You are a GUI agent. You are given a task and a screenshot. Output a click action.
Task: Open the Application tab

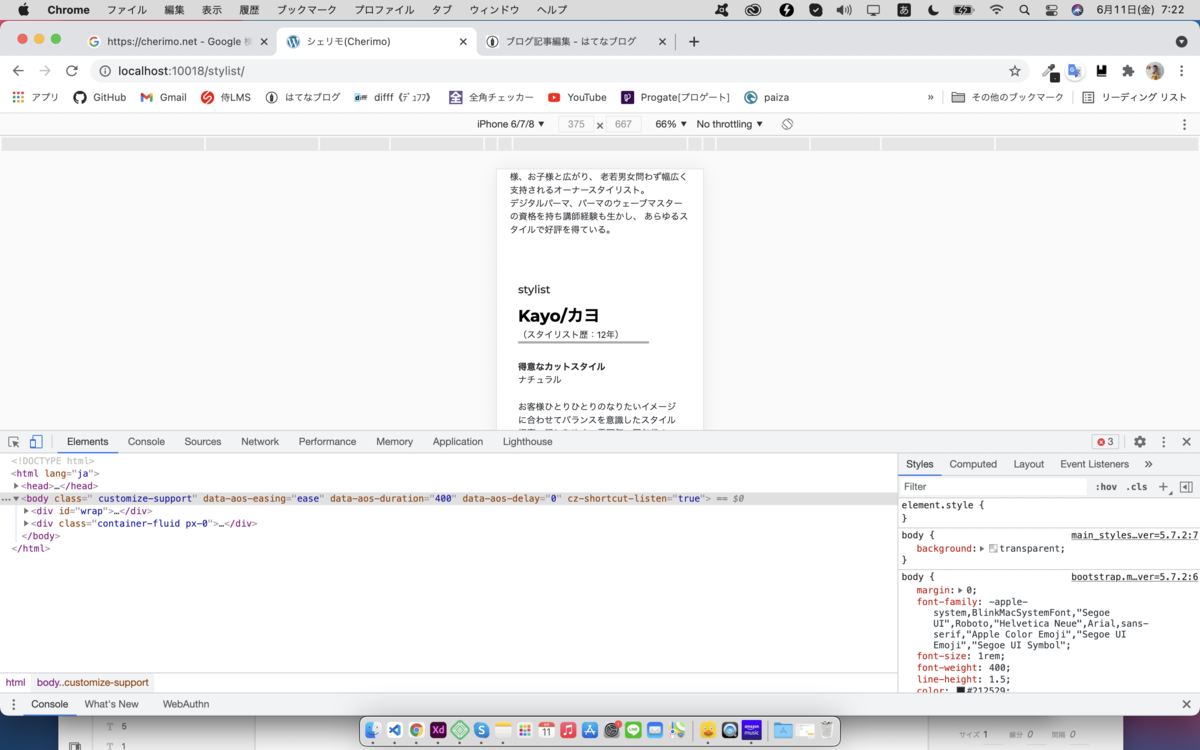458,442
